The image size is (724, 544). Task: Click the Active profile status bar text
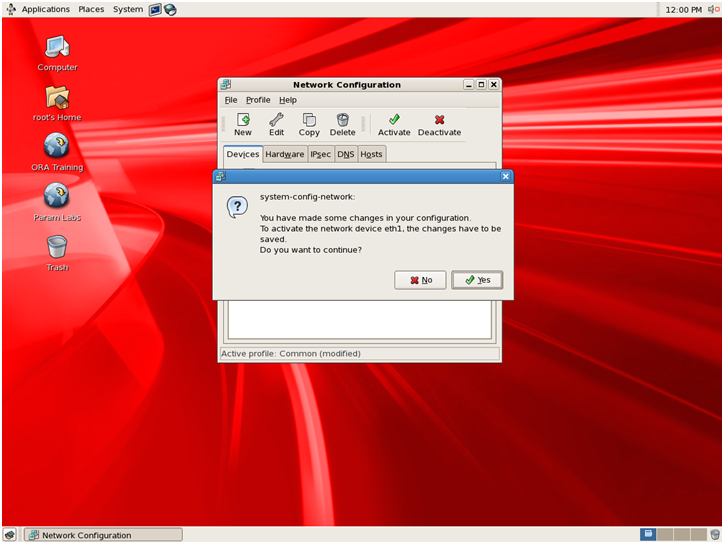tap(290, 353)
